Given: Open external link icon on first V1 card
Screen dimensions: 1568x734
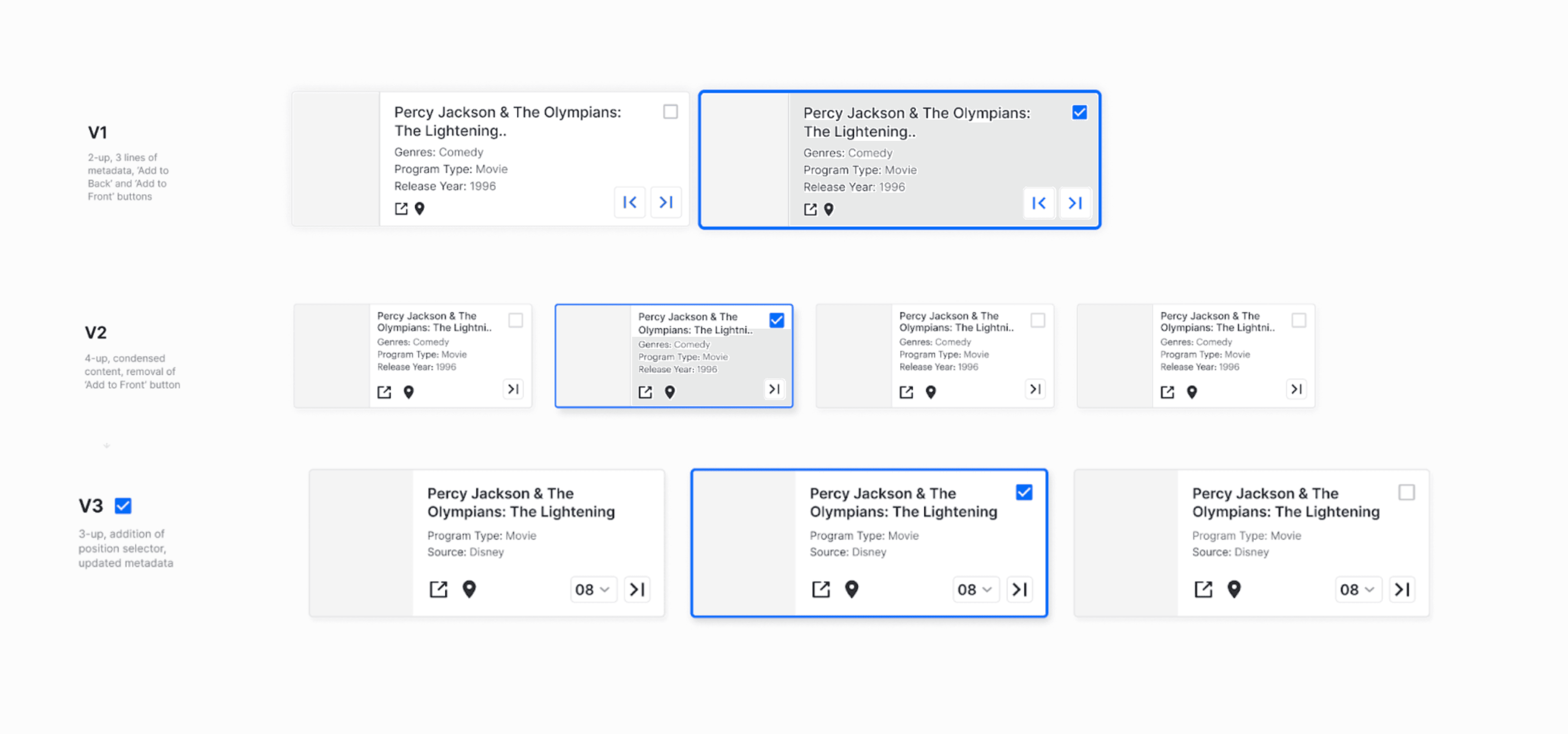Looking at the screenshot, I should pyautogui.click(x=401, y=209).
